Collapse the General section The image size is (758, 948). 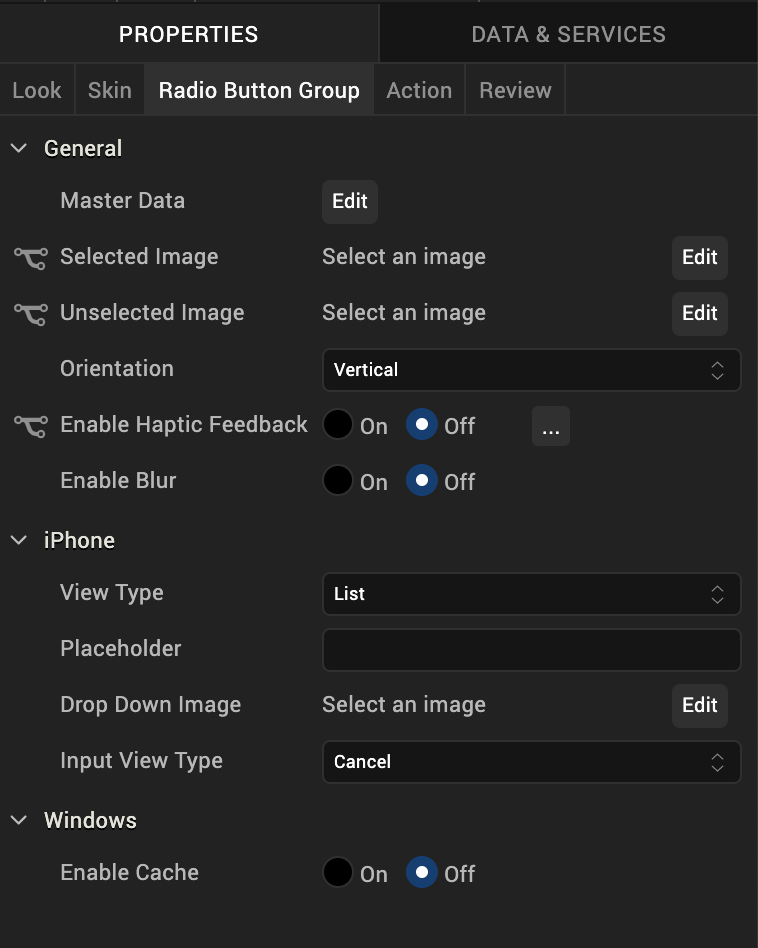(x=19, y=149)
